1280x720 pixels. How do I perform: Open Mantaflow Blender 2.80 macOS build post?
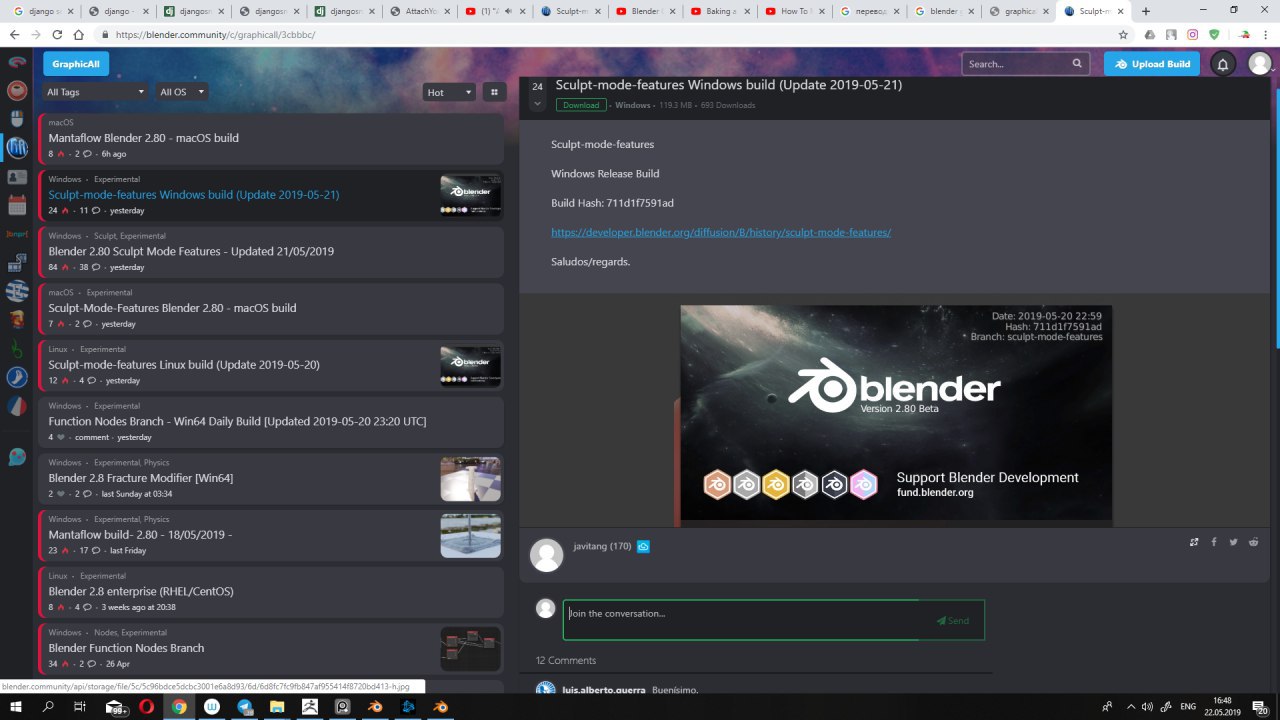pyautogui.click(x=144, y=138)
